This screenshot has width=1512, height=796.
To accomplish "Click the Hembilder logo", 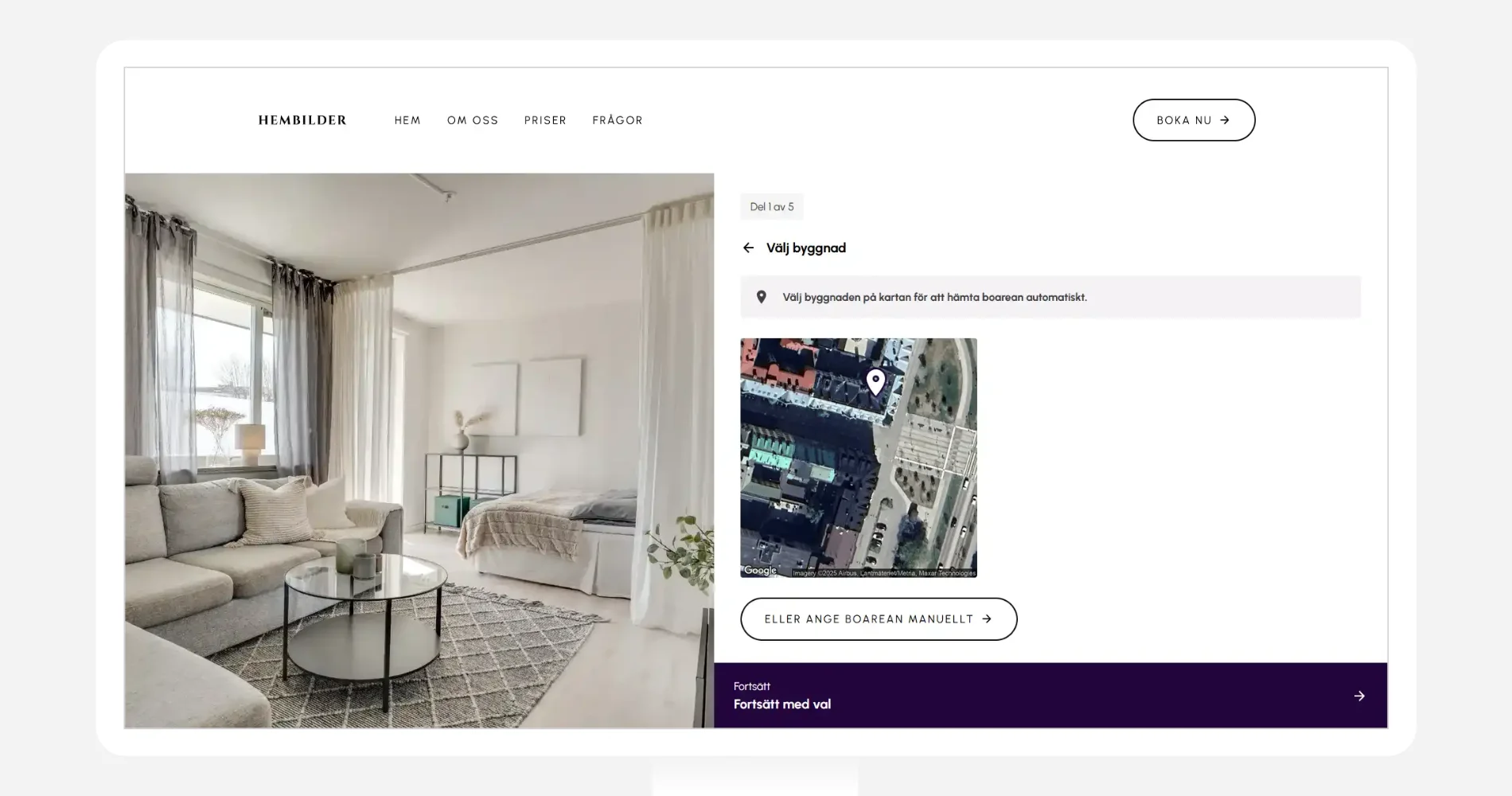I will tap(302, 120).
